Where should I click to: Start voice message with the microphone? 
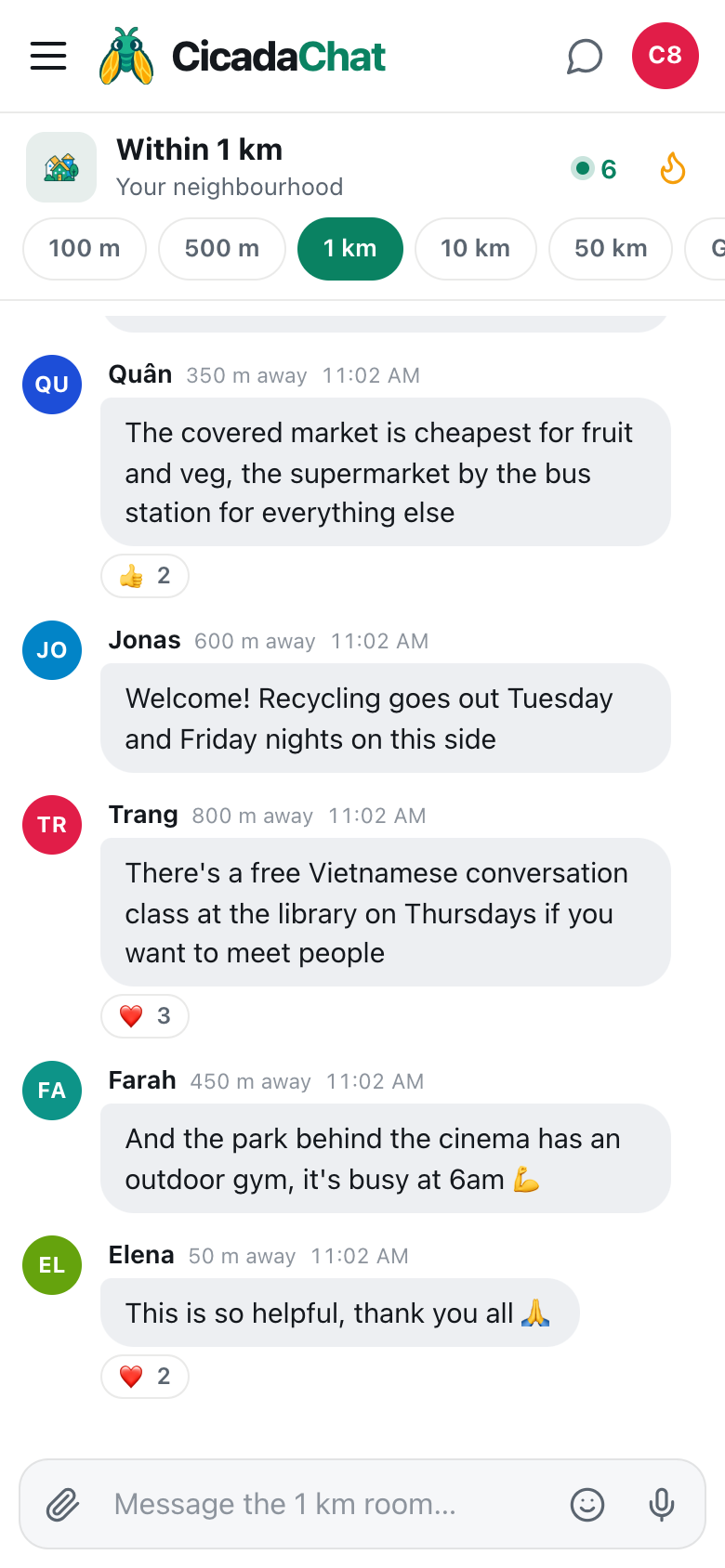662,1504
